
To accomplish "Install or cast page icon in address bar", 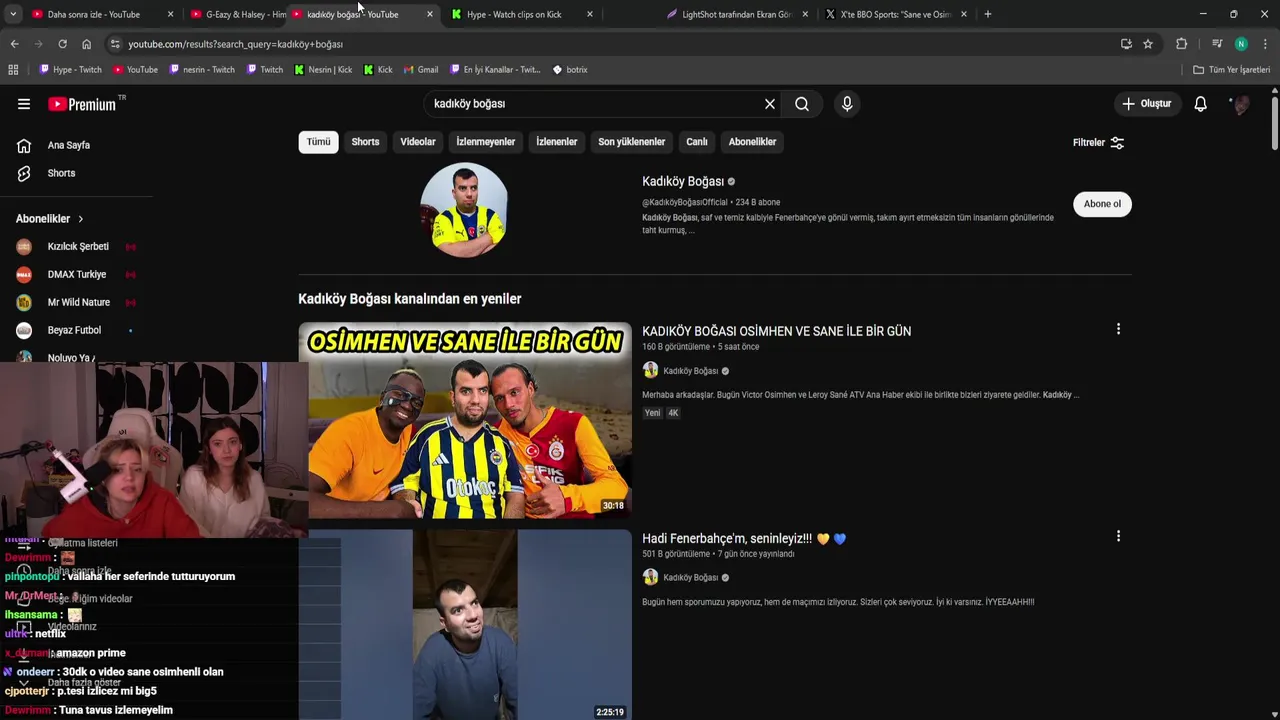I will point(1126,44).
